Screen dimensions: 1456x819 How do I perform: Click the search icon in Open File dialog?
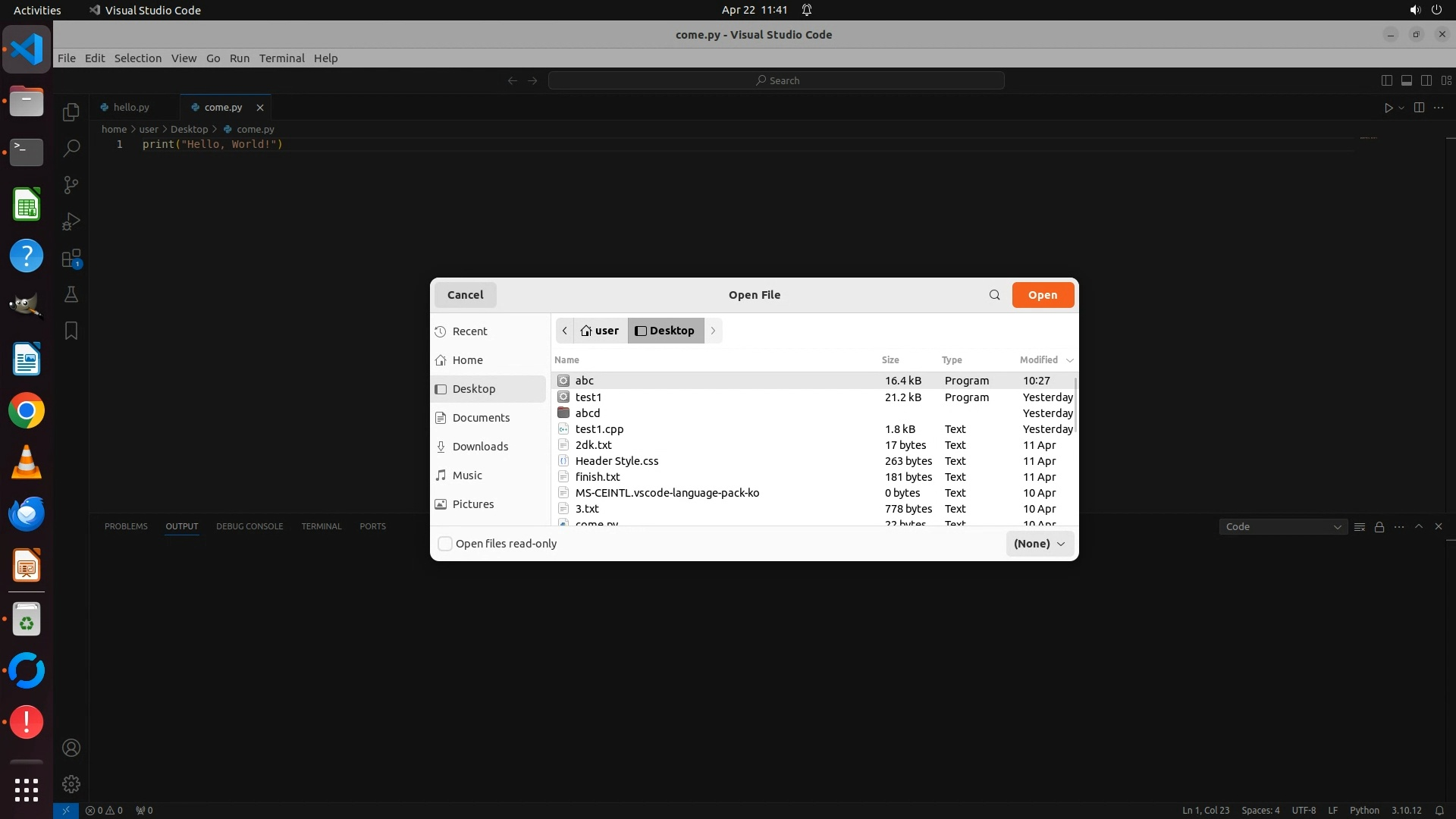pos(994,295)
